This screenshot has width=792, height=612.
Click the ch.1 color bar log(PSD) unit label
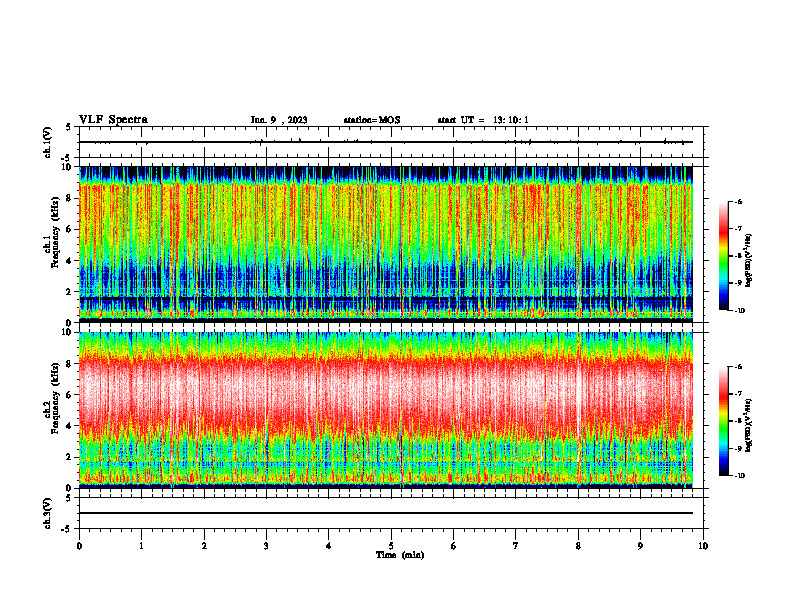pyautogui.click(x=749, y=260)
